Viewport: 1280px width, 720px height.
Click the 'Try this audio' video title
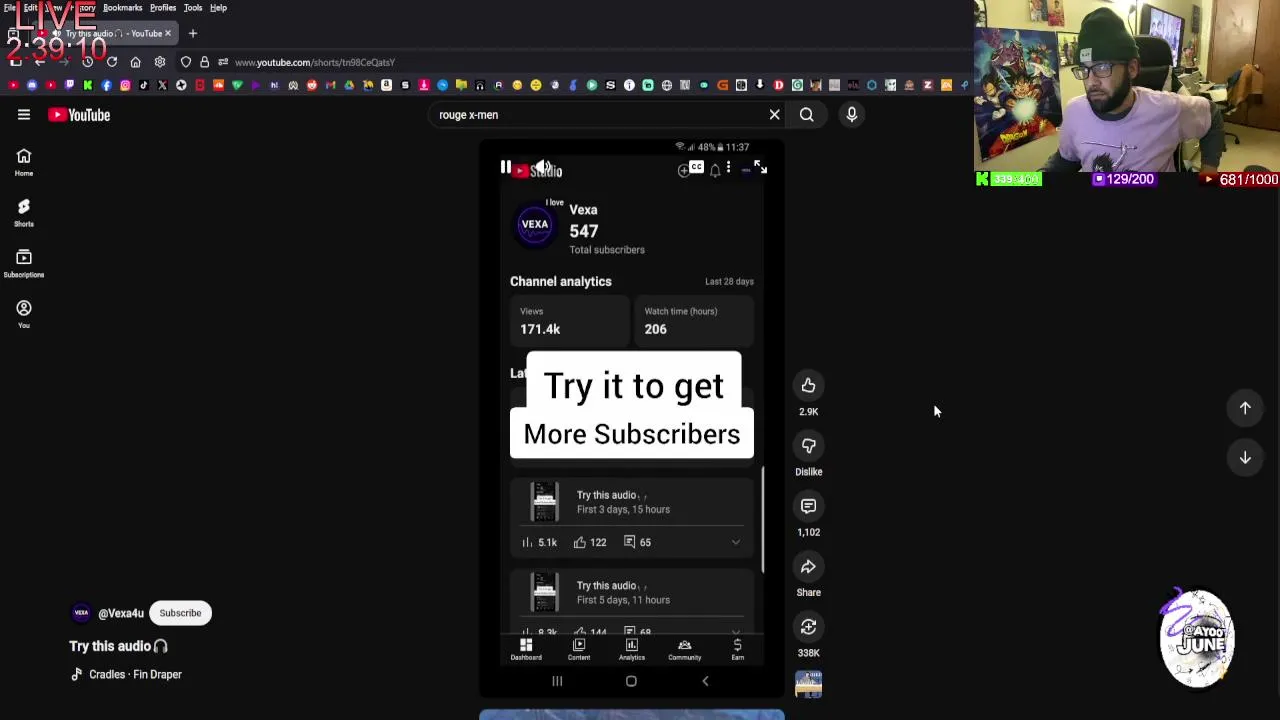point(118,646)
